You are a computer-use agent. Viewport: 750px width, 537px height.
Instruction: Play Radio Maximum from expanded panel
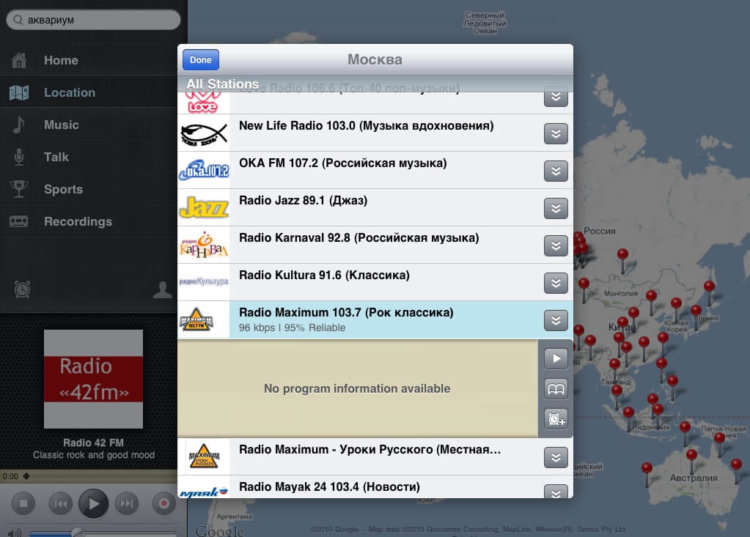coord(555,359)
